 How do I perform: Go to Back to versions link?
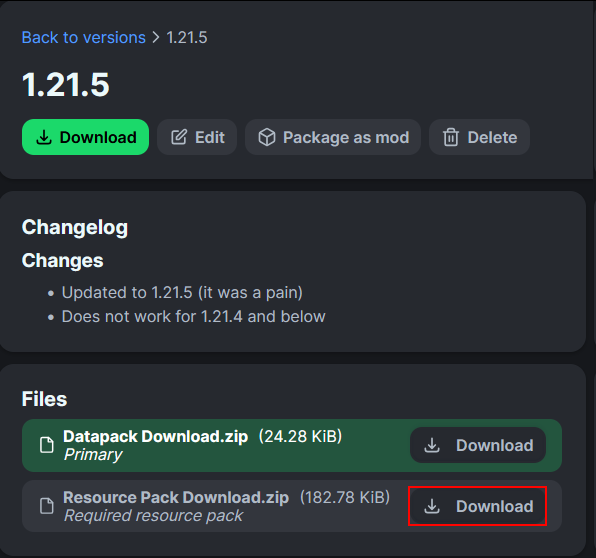(x=84, y=38)
